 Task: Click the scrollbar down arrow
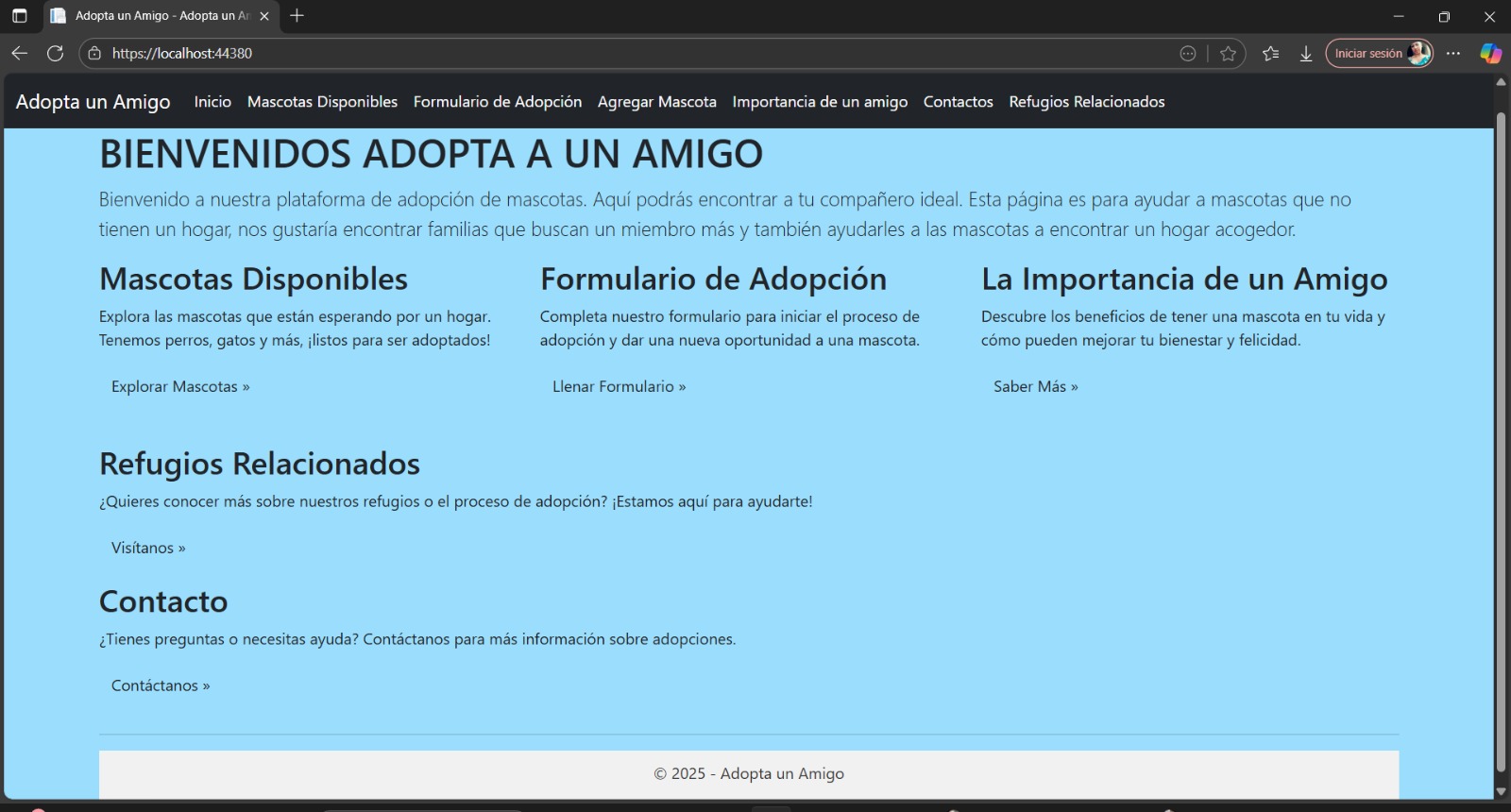point(1501,791)
